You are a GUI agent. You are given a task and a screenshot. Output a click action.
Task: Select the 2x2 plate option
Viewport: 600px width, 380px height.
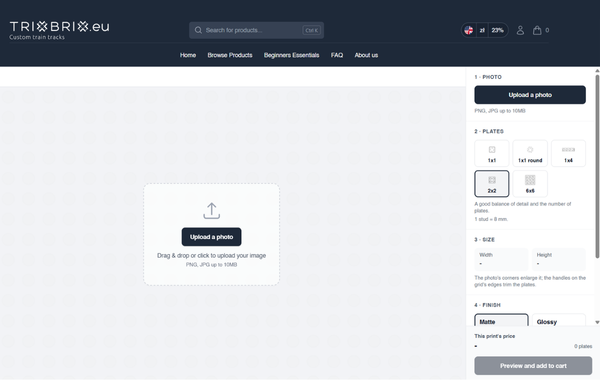492,184
